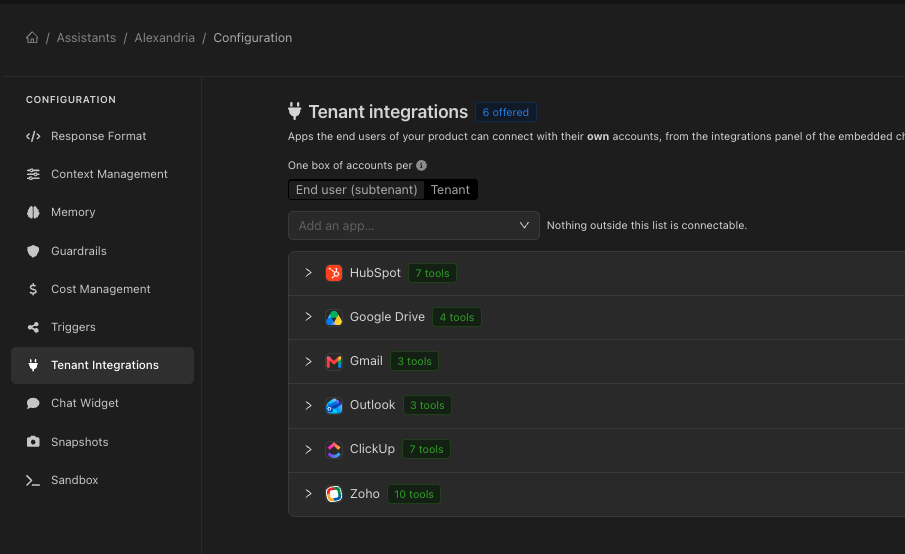Click the ClickUp 7 tools badge
905x554 pixels.
tap(427, 449)
